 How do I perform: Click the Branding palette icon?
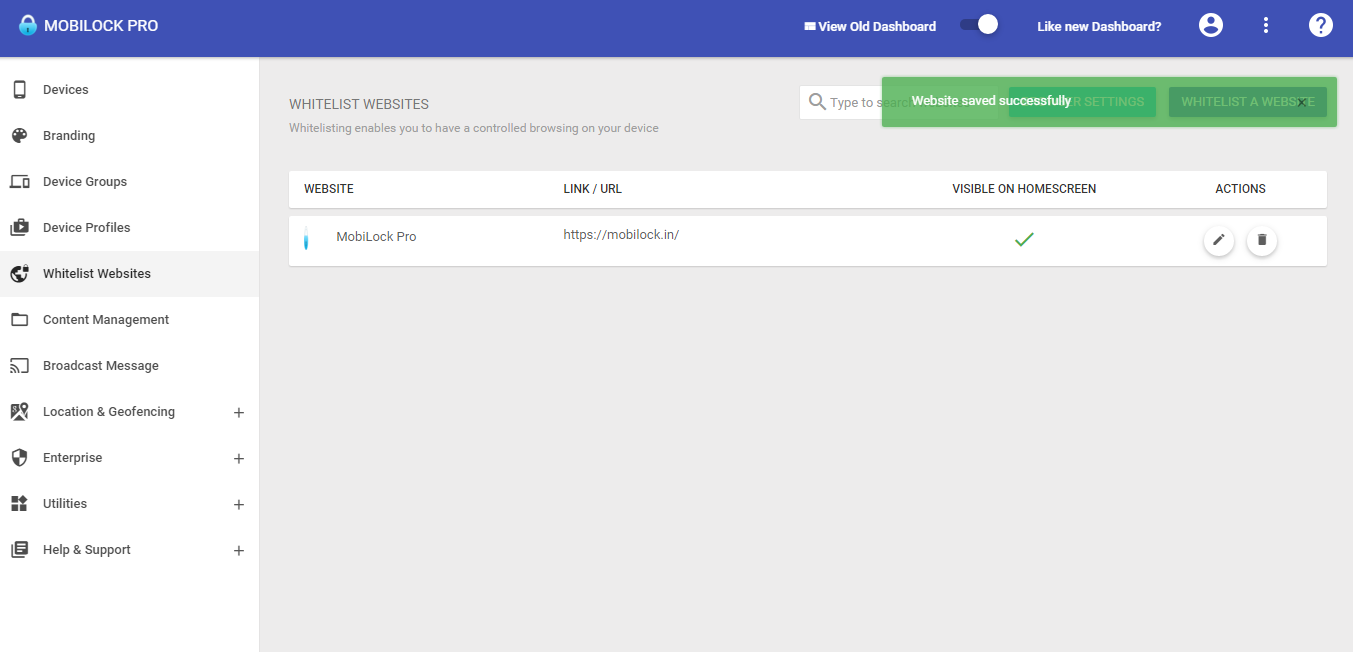(19, 136)
